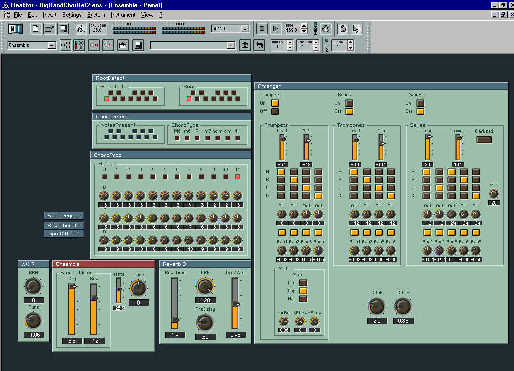Click the upper knob in Reverb panel
Viewport: 514px width, 371px height.
205,286
